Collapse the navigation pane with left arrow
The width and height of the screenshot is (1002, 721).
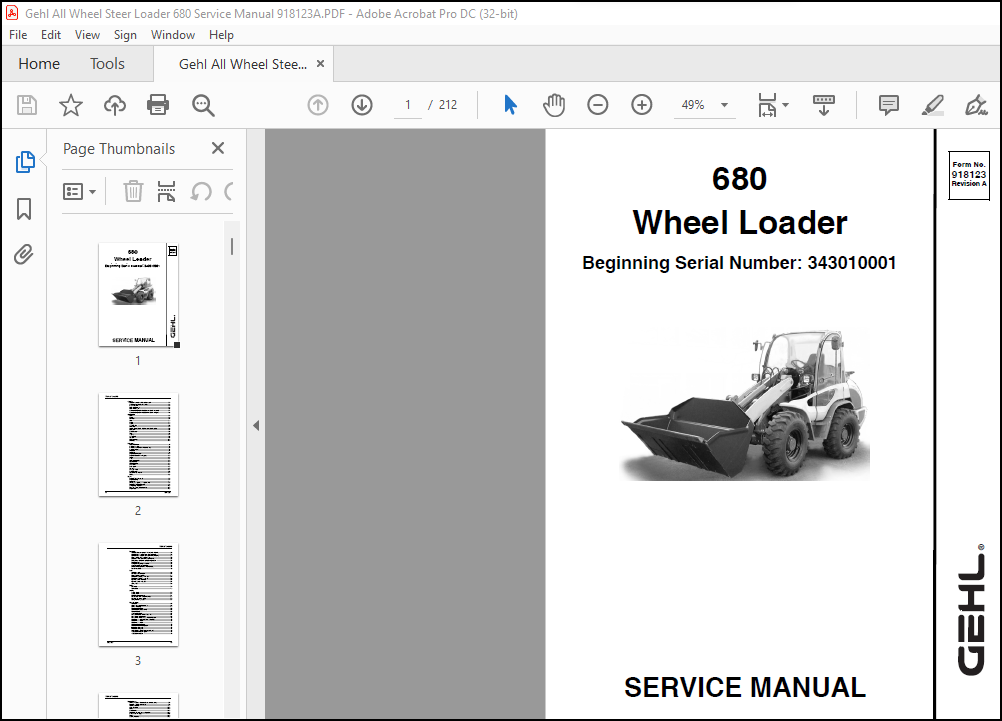pos(256,425)
